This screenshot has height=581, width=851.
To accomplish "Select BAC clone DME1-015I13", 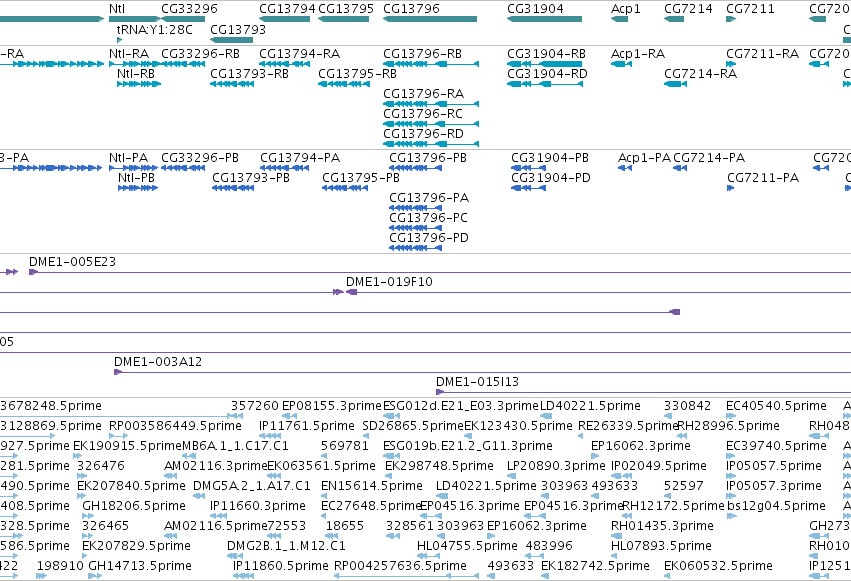I will pos(478,382).
